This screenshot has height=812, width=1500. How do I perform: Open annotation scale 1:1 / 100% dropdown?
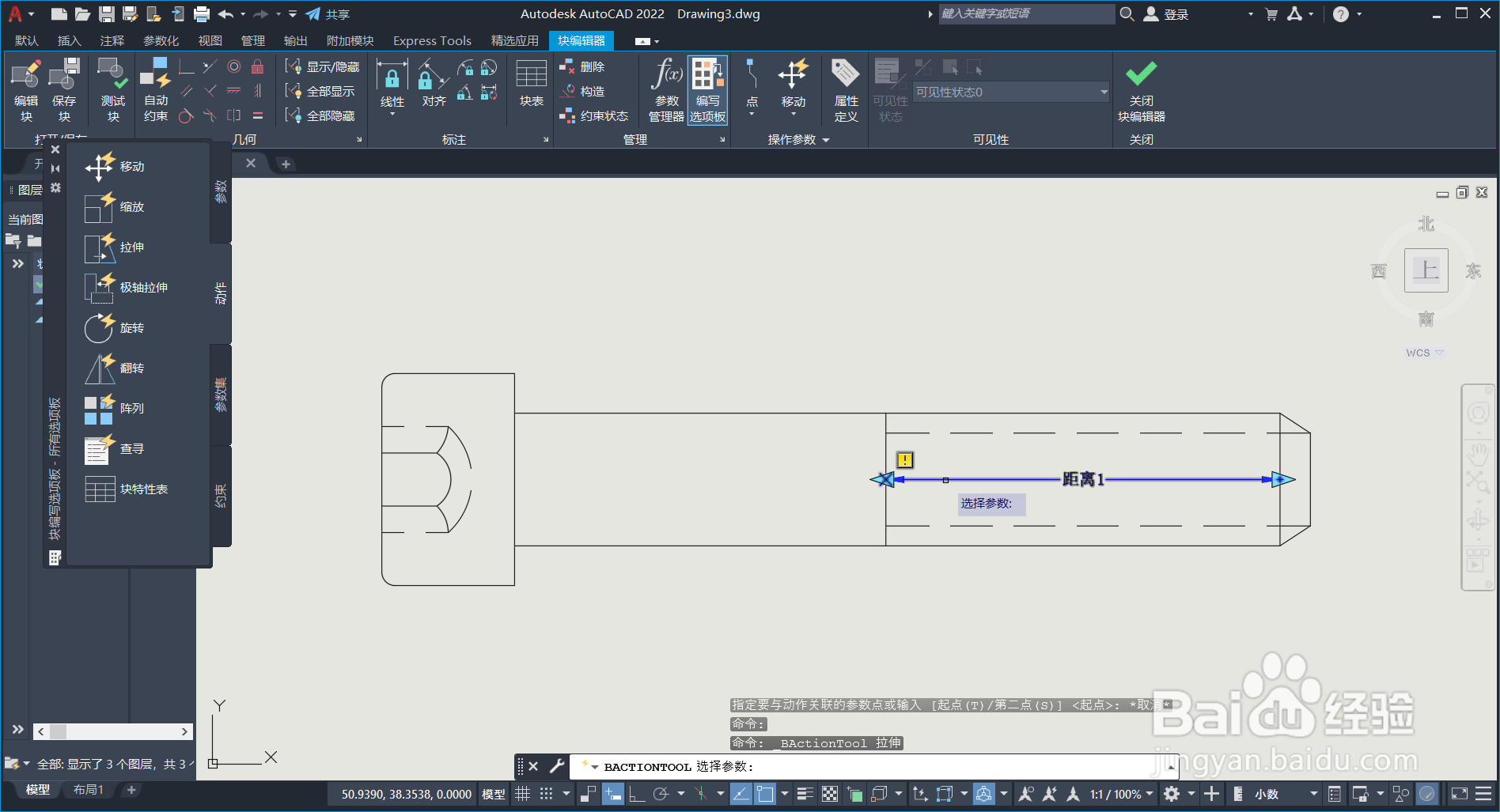click(x=1122, y=794)
